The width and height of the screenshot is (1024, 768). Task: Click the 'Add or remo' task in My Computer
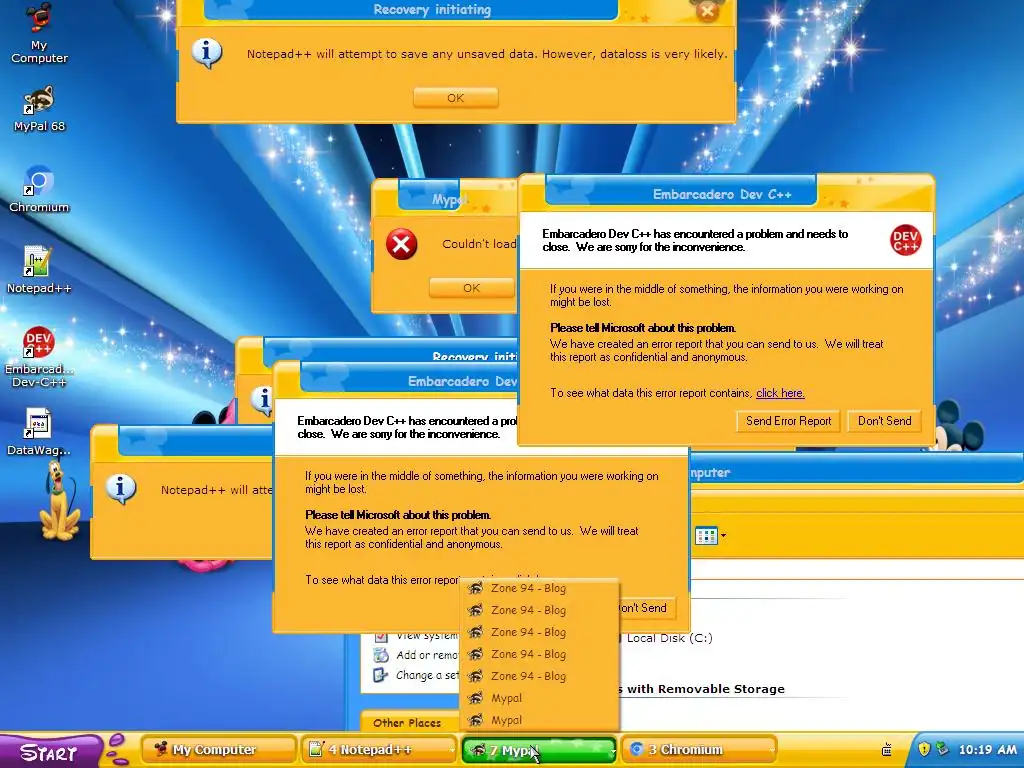coord(416,655)
